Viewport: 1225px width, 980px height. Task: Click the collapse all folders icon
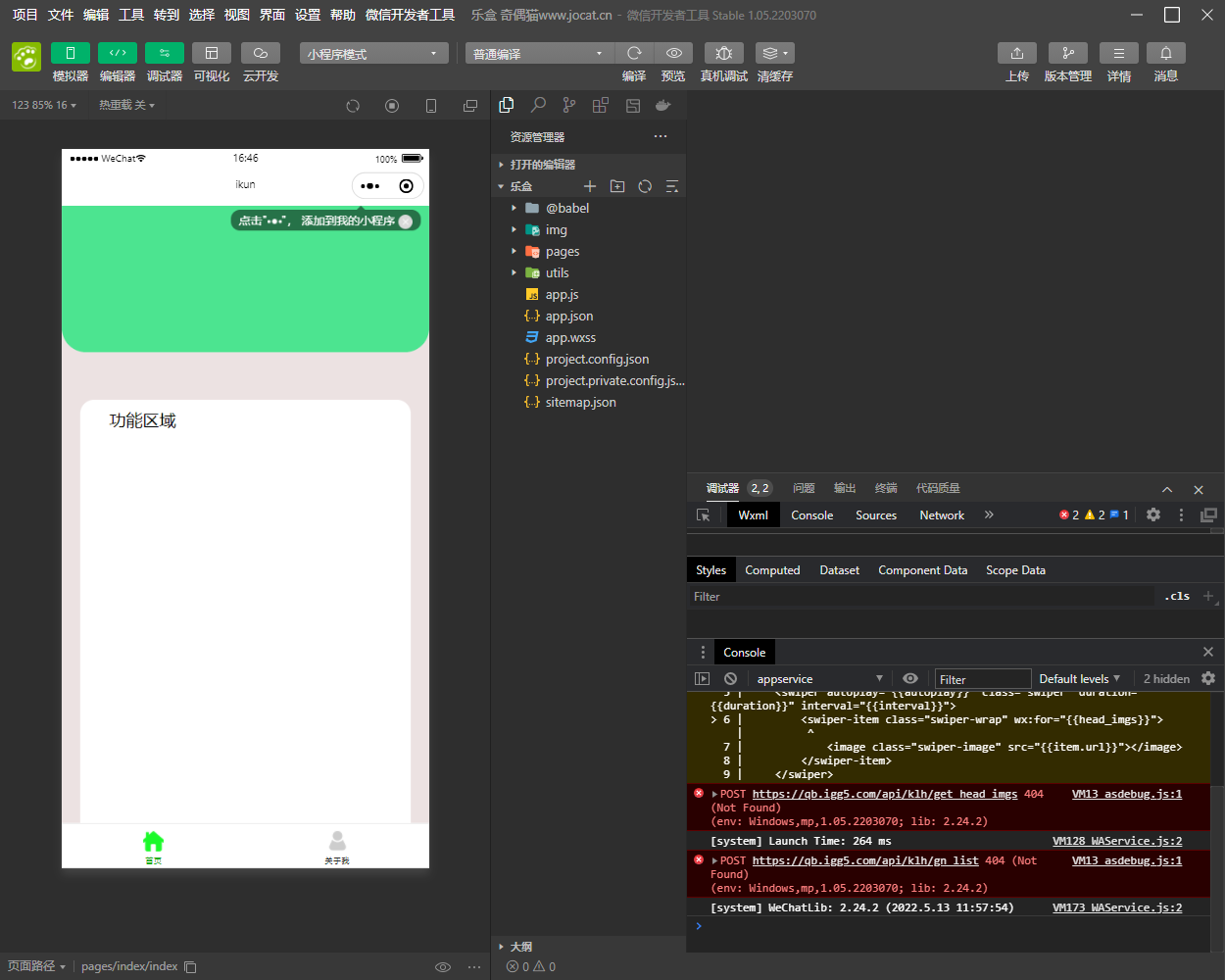coord(672,186)
